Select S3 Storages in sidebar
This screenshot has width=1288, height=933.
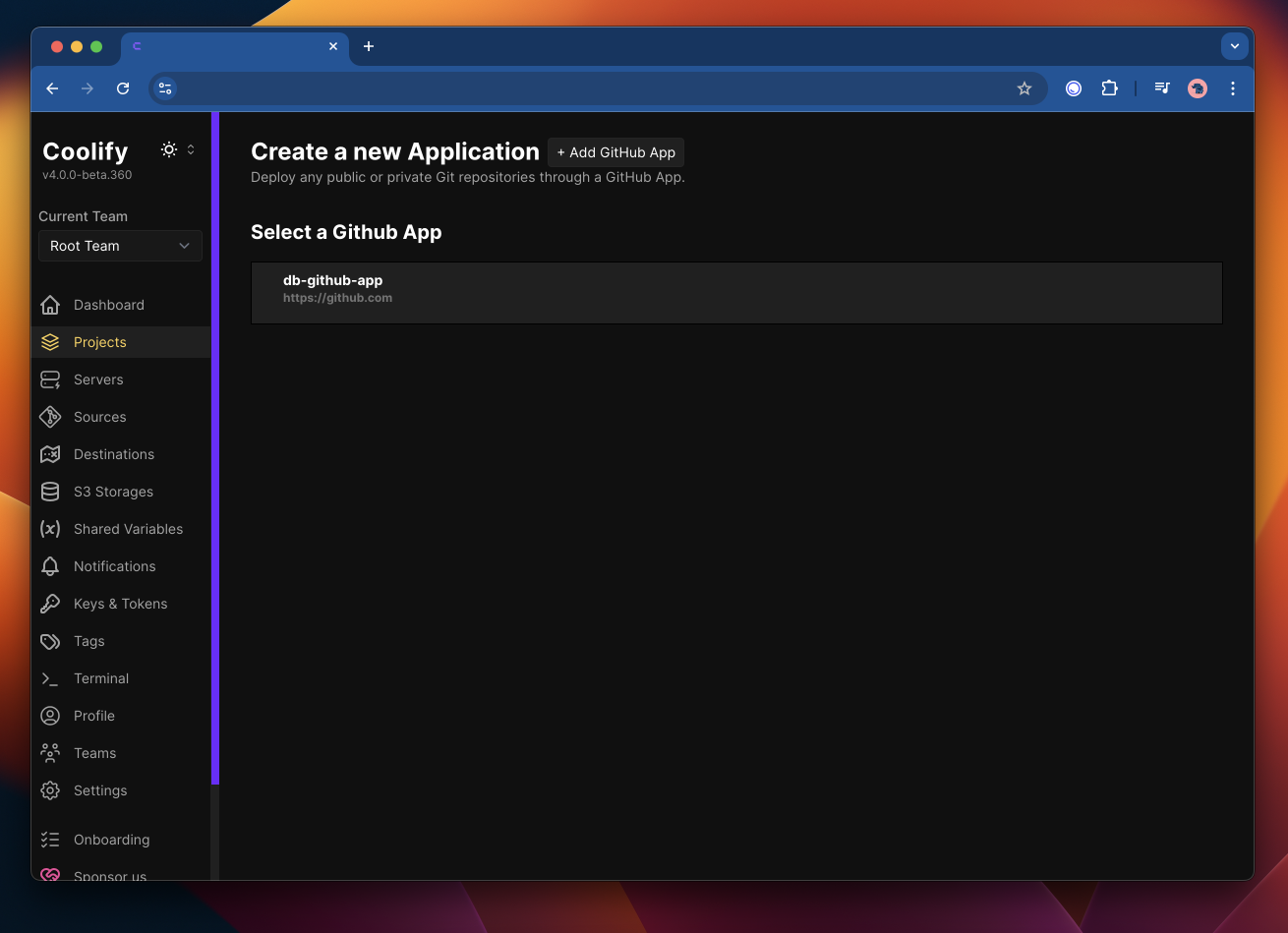coord(120,492)
